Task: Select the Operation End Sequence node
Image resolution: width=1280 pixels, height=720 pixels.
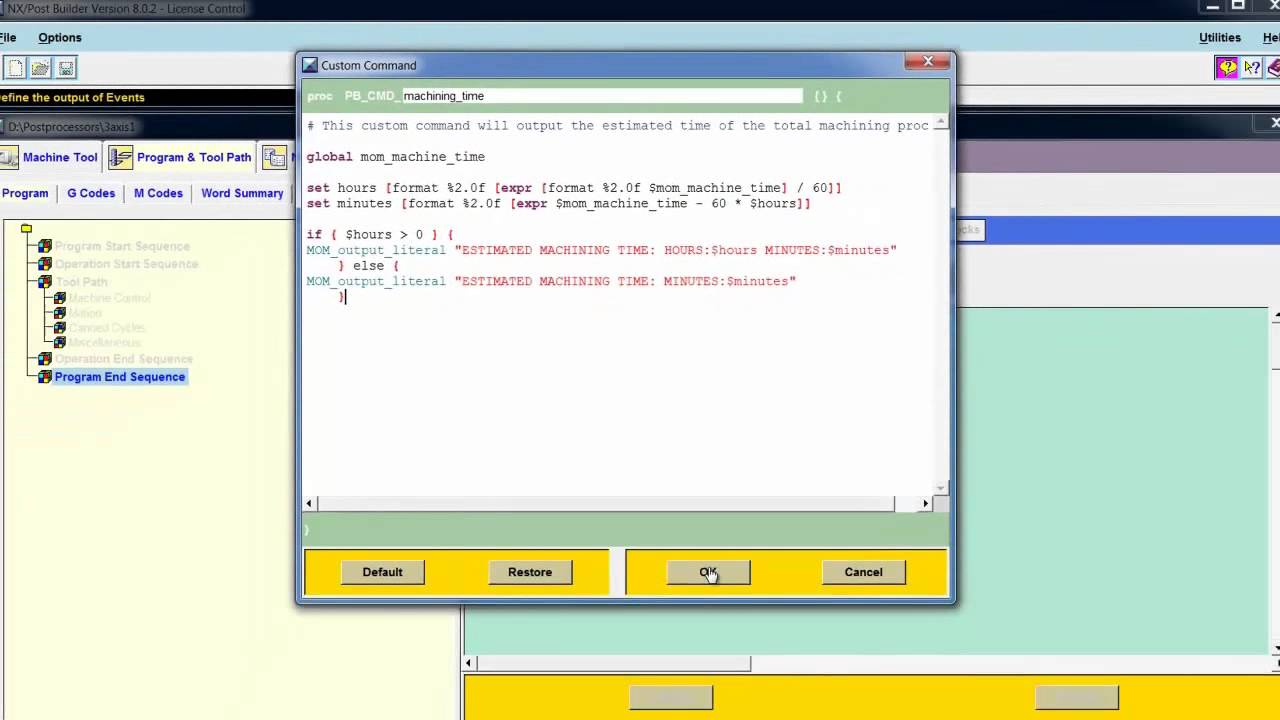Action: coord(123,359)
